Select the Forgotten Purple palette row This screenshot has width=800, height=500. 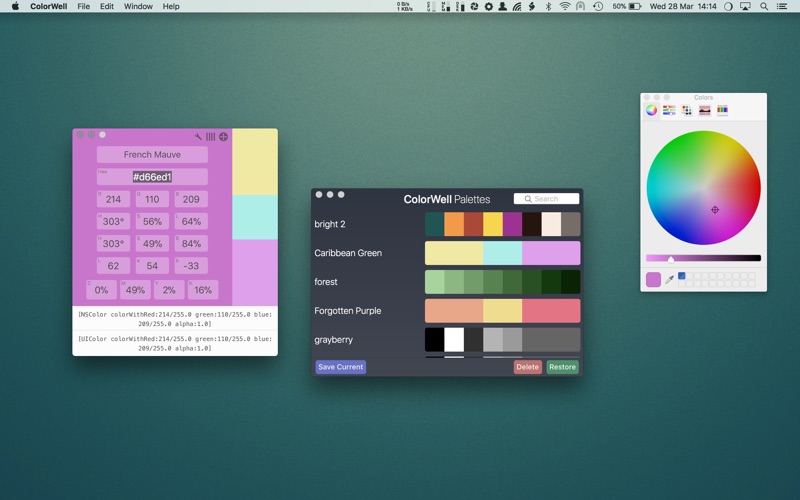447,311
